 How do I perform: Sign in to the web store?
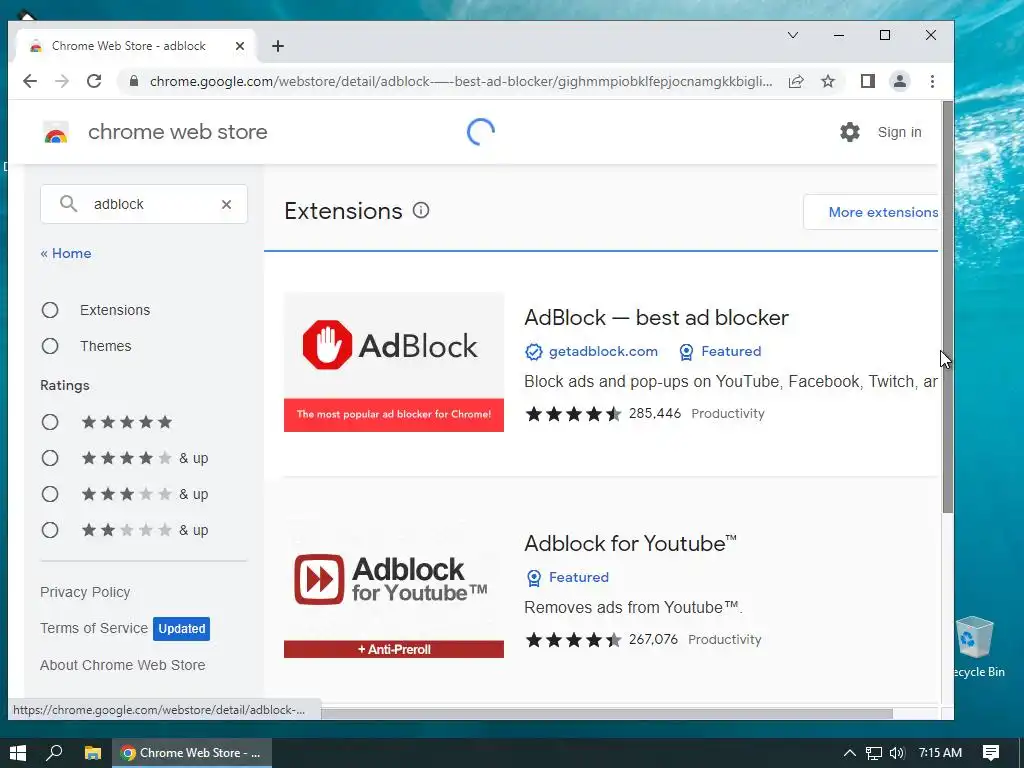899,132
